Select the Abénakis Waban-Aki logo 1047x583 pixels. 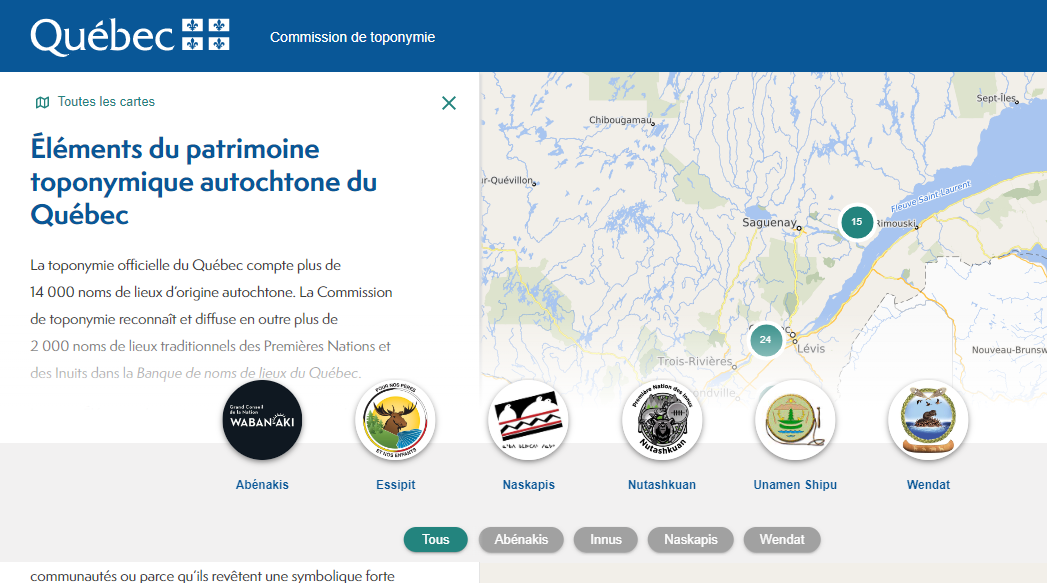(x=262, y=421)
